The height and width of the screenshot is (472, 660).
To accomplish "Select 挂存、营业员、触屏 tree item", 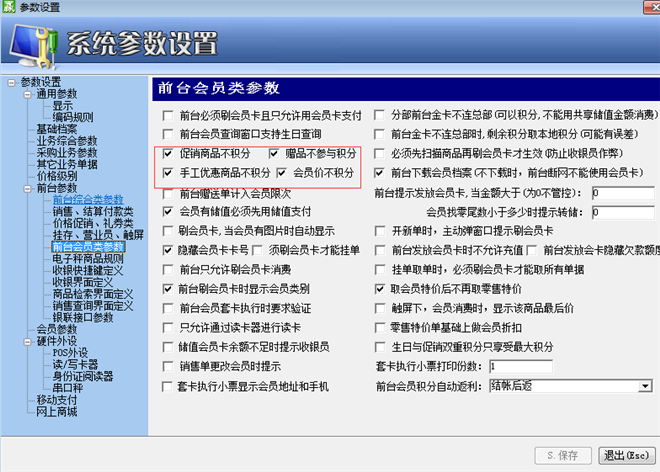I will point(98,235).
